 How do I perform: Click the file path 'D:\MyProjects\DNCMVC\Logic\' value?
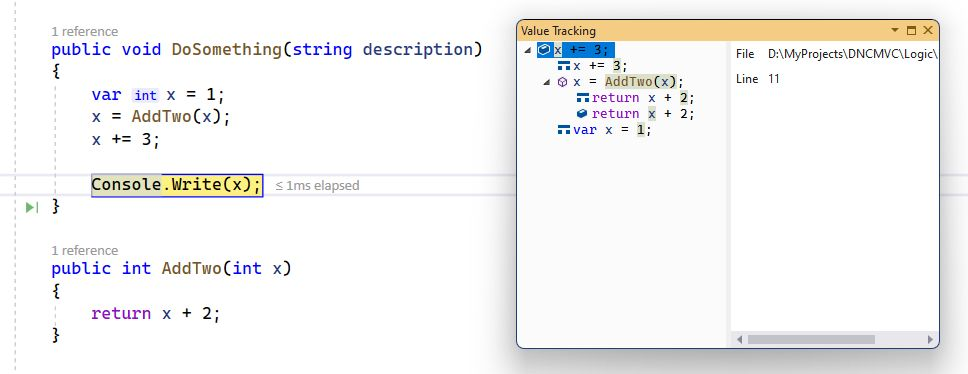pos(853,54)
